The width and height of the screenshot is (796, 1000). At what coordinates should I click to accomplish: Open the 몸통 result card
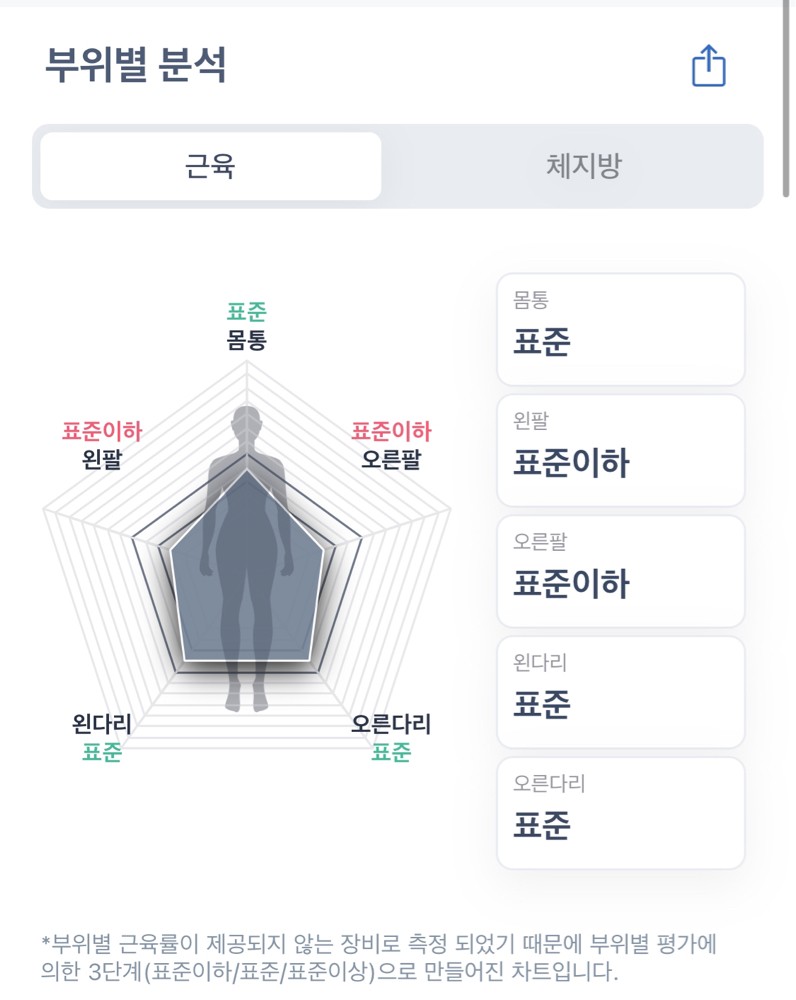(620, 329)
